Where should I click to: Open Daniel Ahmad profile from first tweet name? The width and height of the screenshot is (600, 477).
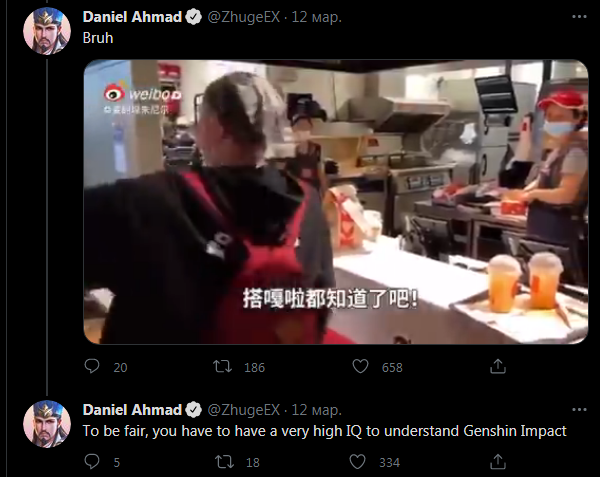coord(132,17)
